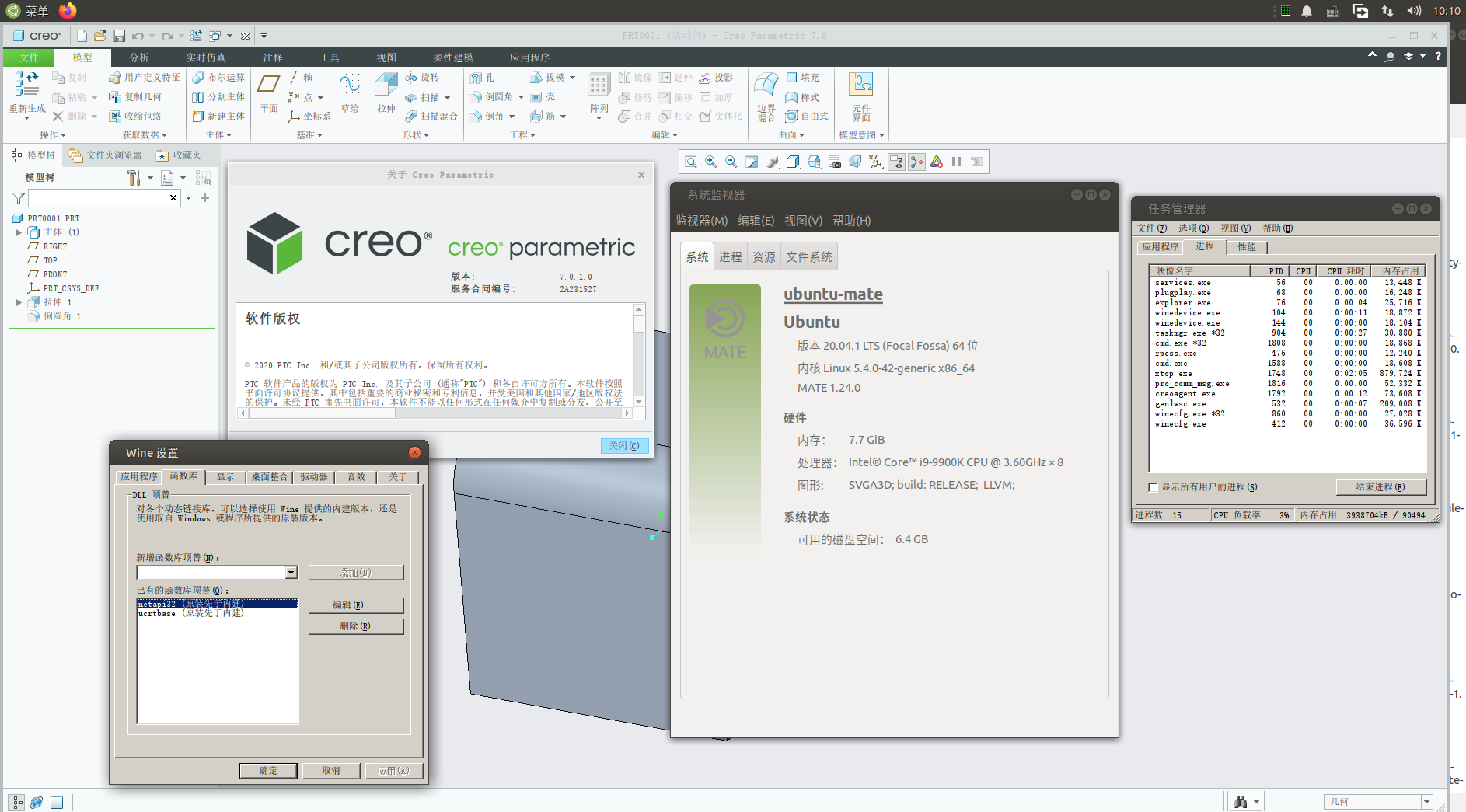
Task: Click the model tree settings hammer icon
Action: (134, 178)
